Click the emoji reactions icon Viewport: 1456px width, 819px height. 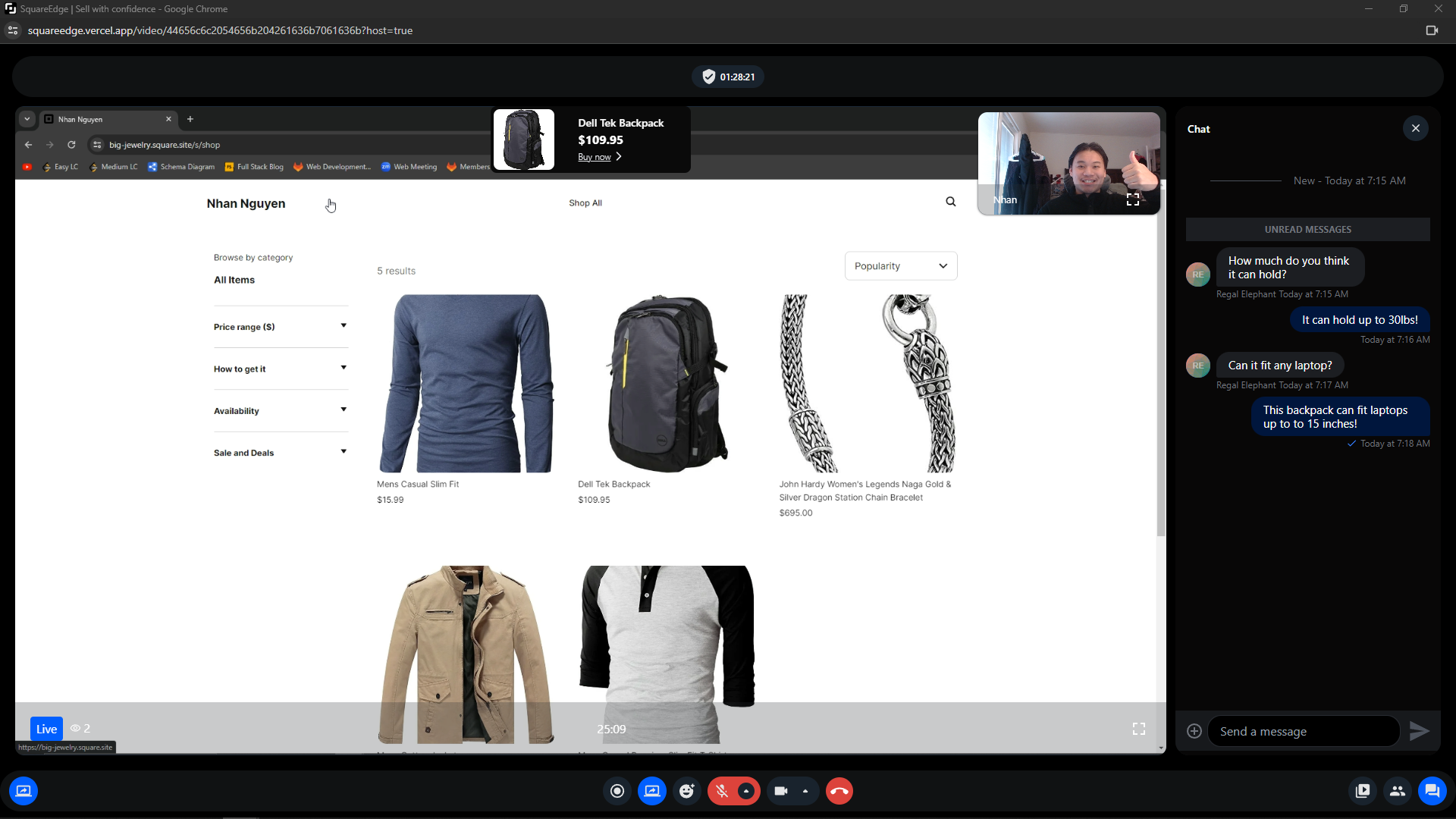tap(687, 791)
